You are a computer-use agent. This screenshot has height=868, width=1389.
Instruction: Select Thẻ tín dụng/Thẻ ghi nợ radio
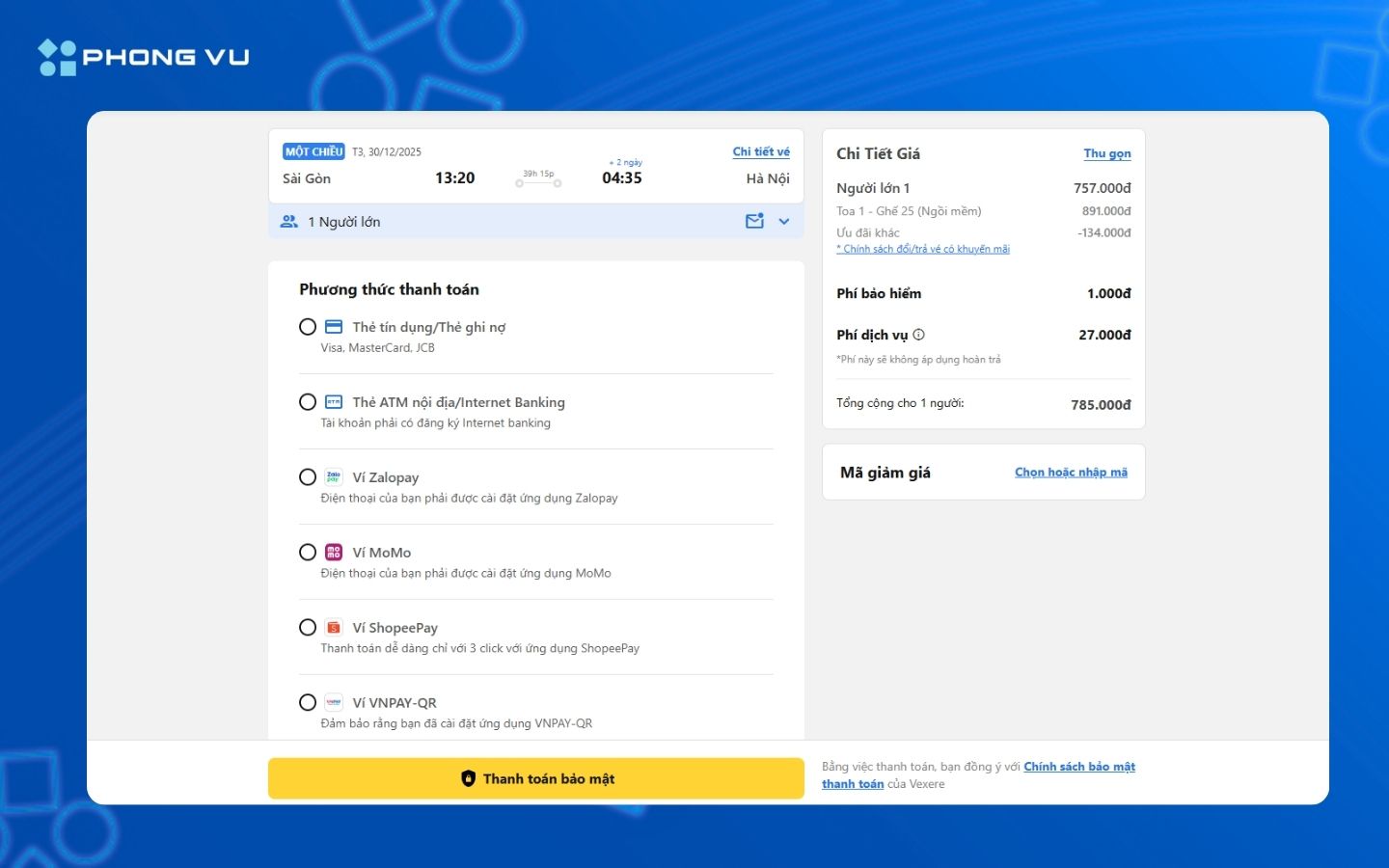point(308,327)
